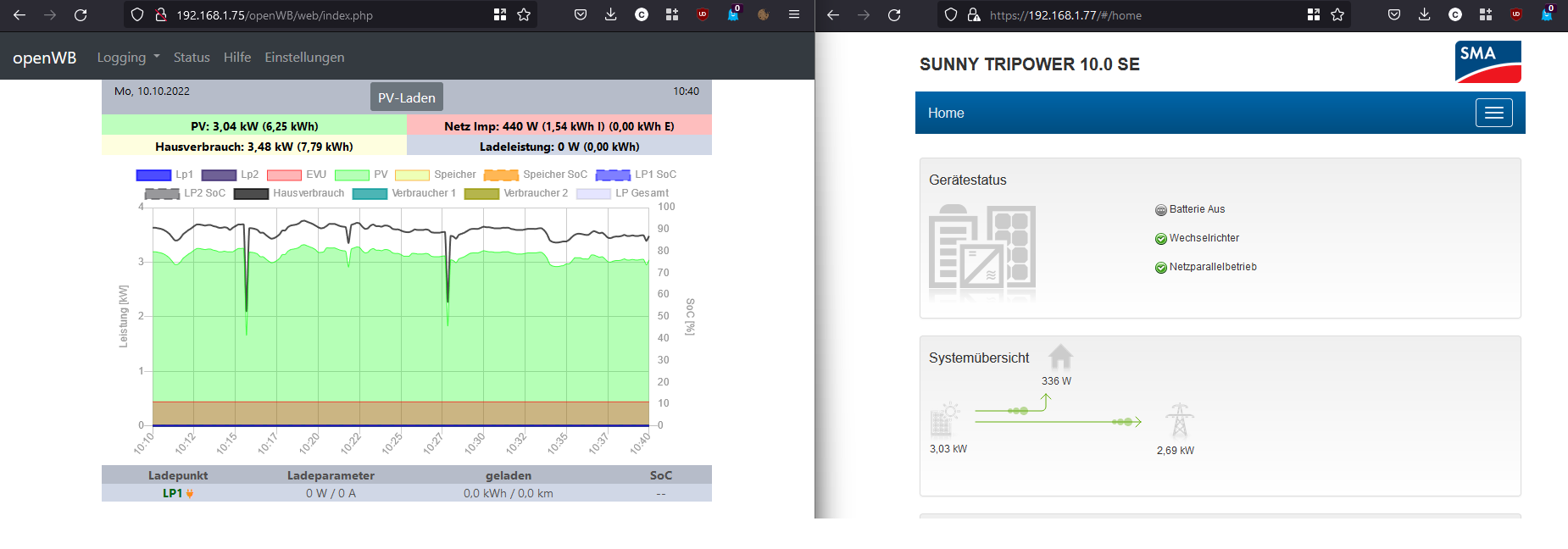Hide the Speicher SoC legend entry
1568x549 pixels.
pos(535,175)
